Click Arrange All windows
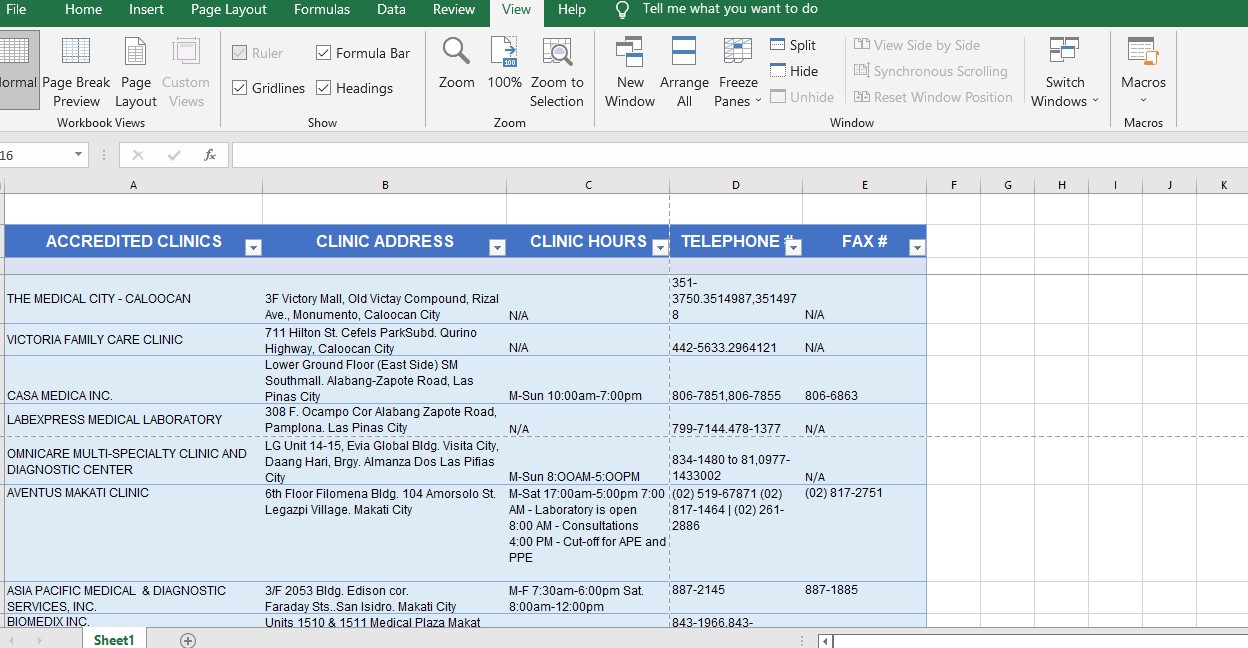The image size is (1248, 648). point(684,71)
